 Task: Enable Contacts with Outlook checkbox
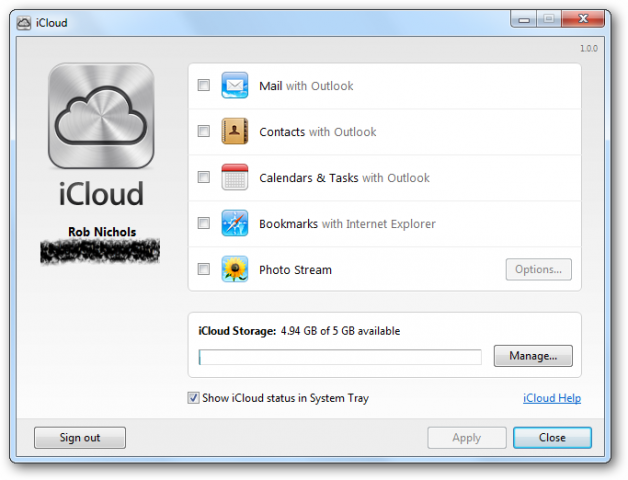pos(204,131)
